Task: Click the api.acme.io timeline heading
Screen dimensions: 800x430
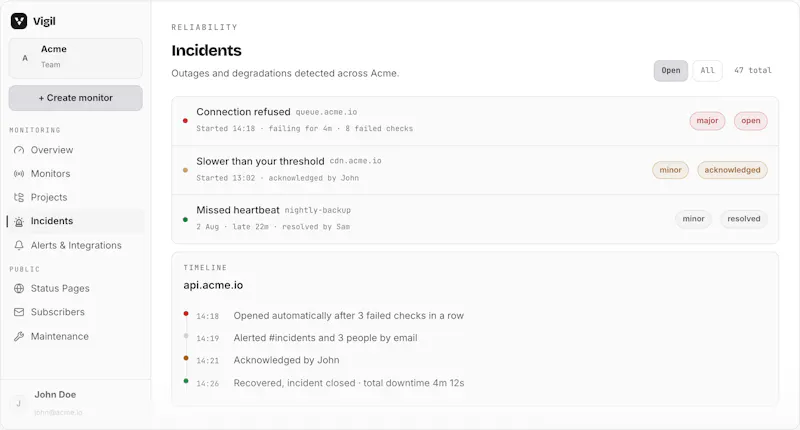Action: click(x=213, y=285)
